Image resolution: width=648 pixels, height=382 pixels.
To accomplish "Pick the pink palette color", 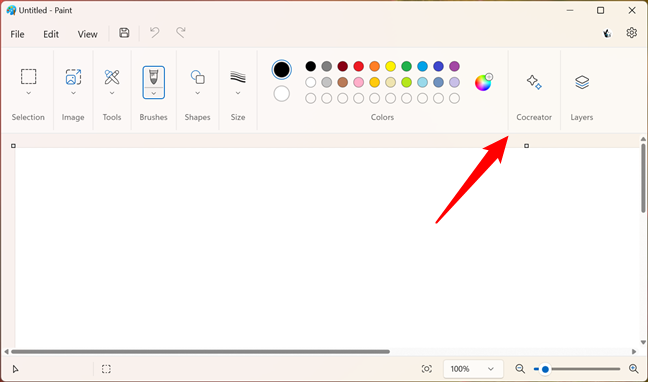I will 359,82.
